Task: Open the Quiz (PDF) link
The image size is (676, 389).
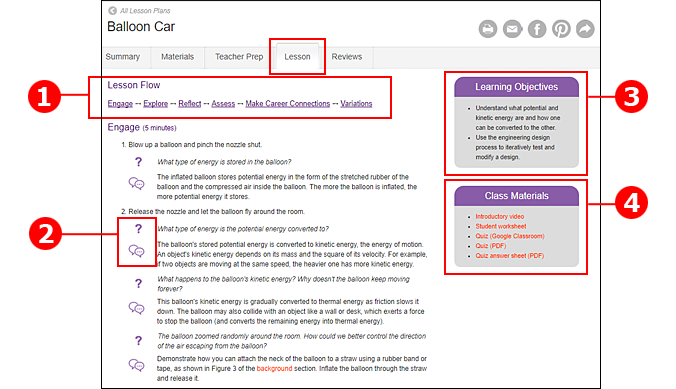Action: (491, 246)
